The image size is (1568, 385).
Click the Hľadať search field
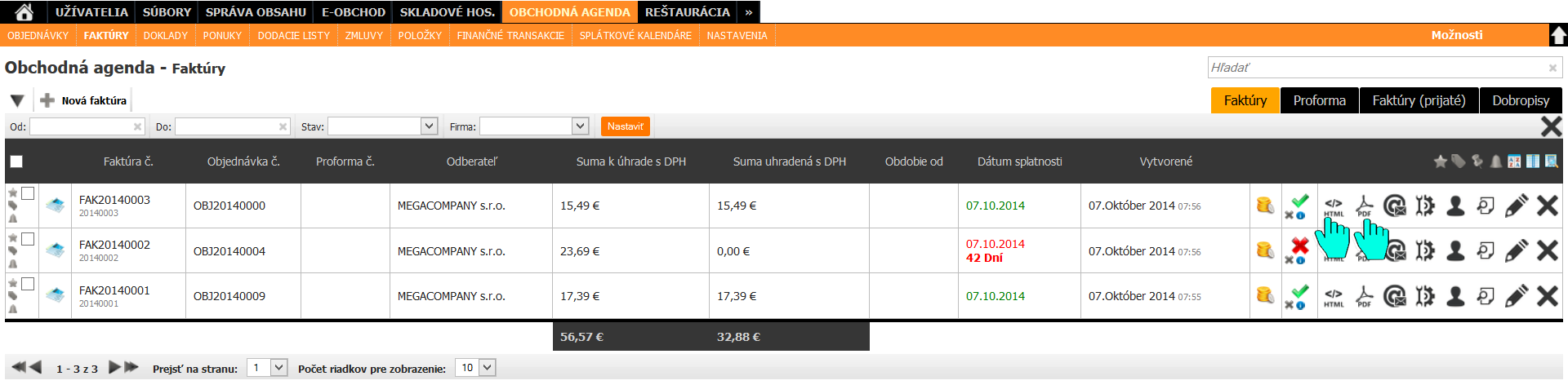[1377, 68]
